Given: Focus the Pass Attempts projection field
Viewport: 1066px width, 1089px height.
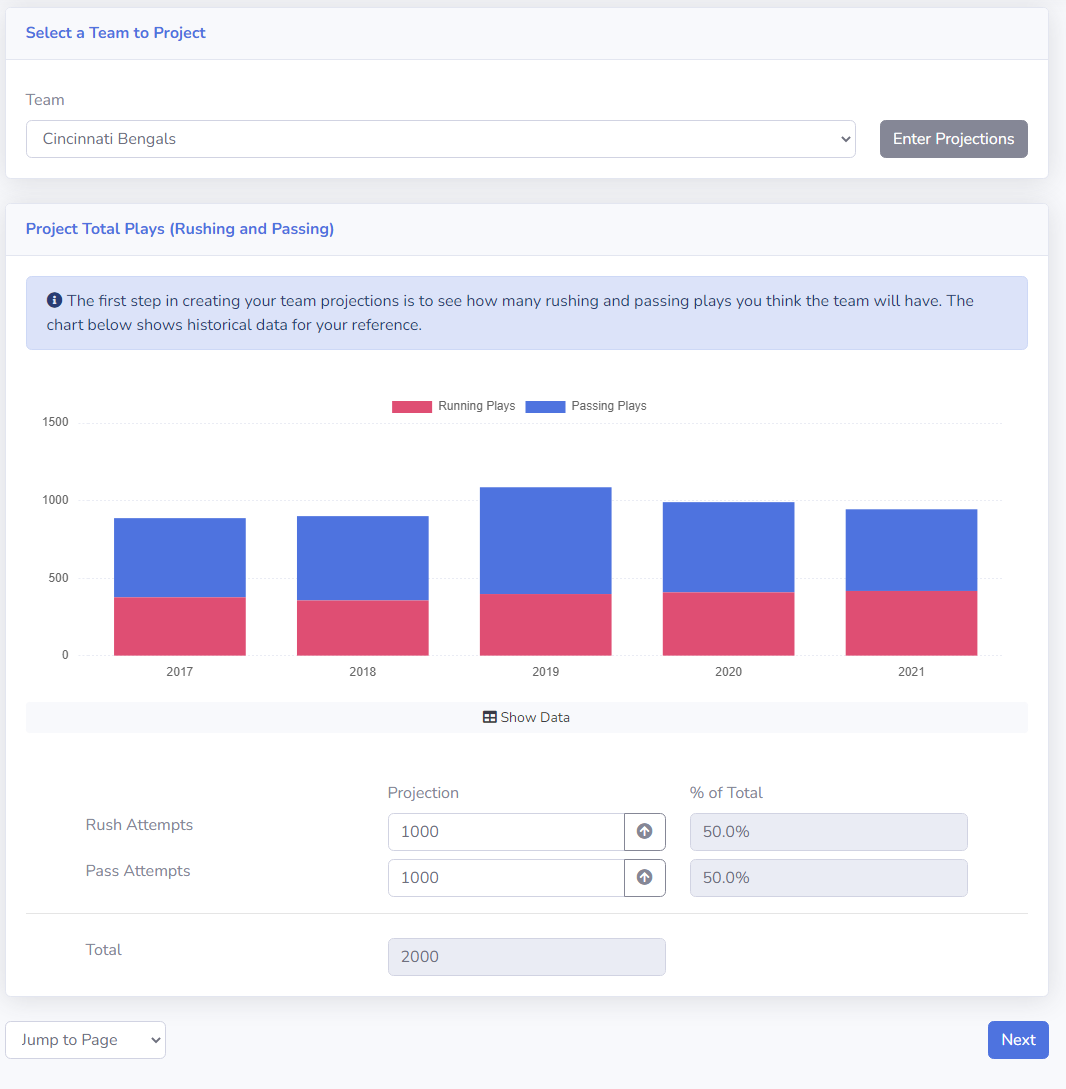Looking at the screenshot, I should (x=506, y=877).
